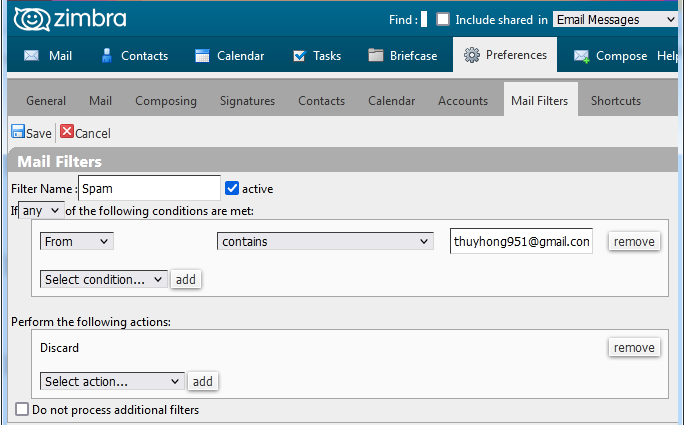
Task: Enable Do not process additional filters
Action: pos(22,409)
